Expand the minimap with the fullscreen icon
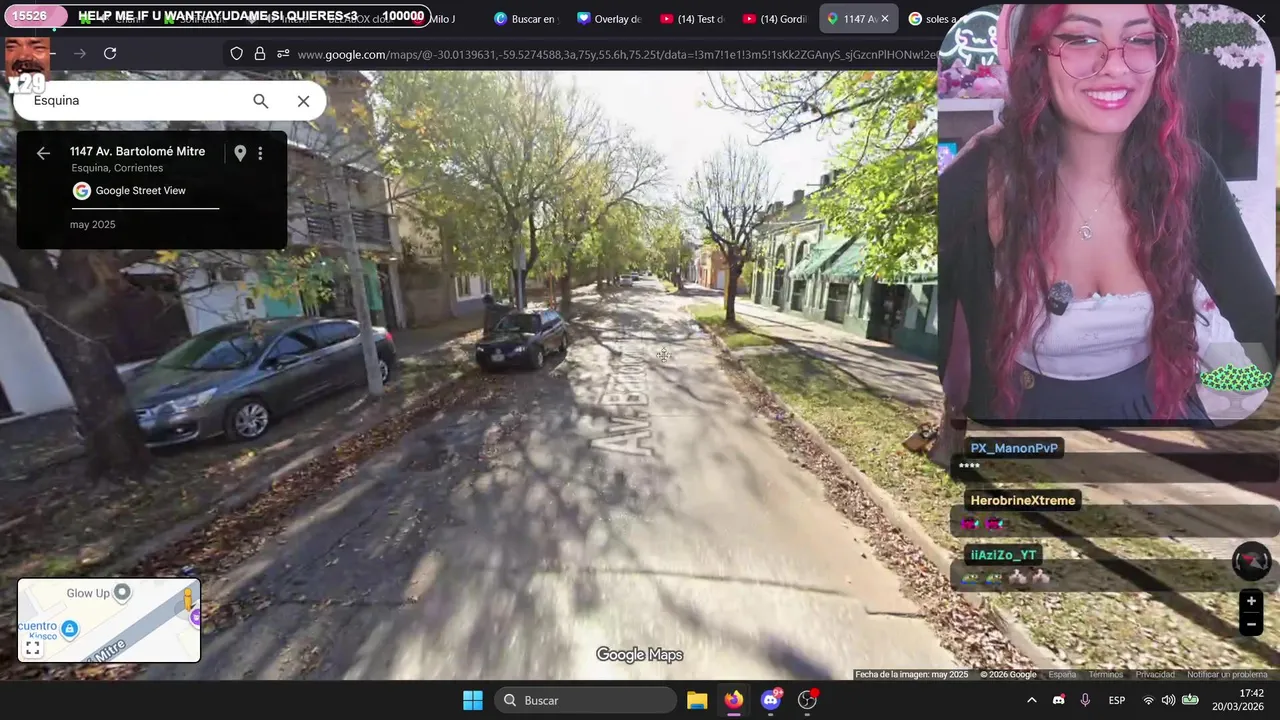This screenshot has height=720, width=1280. [33, 649]
